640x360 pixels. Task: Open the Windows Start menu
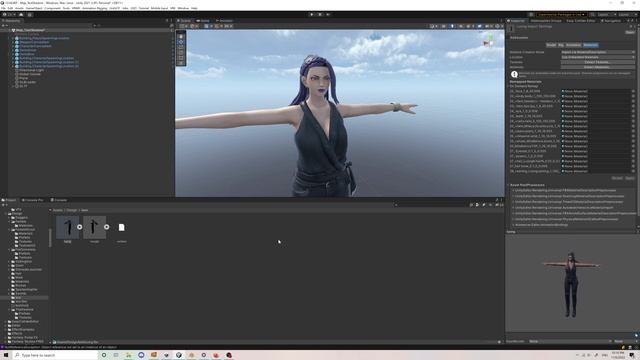point(6,355)
